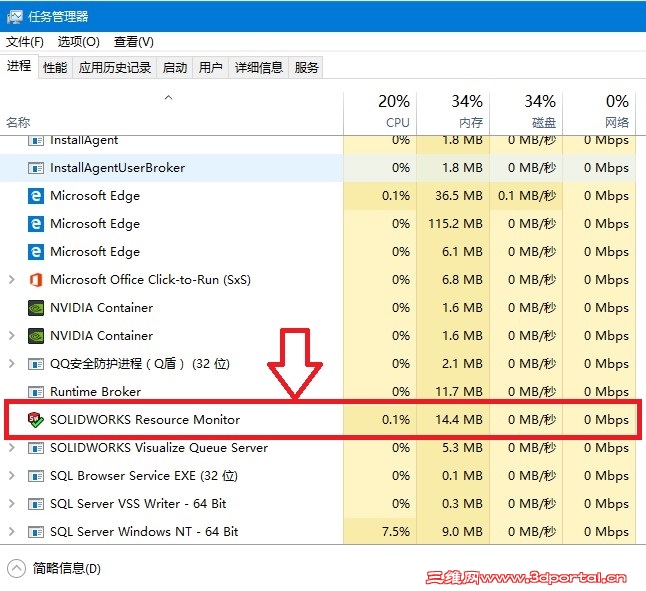The width and height of the screenshot is (646, 591).
Task: Click the SQL Server VSS Writer icon
Action: pyautogui.click(x=36, y=504)
